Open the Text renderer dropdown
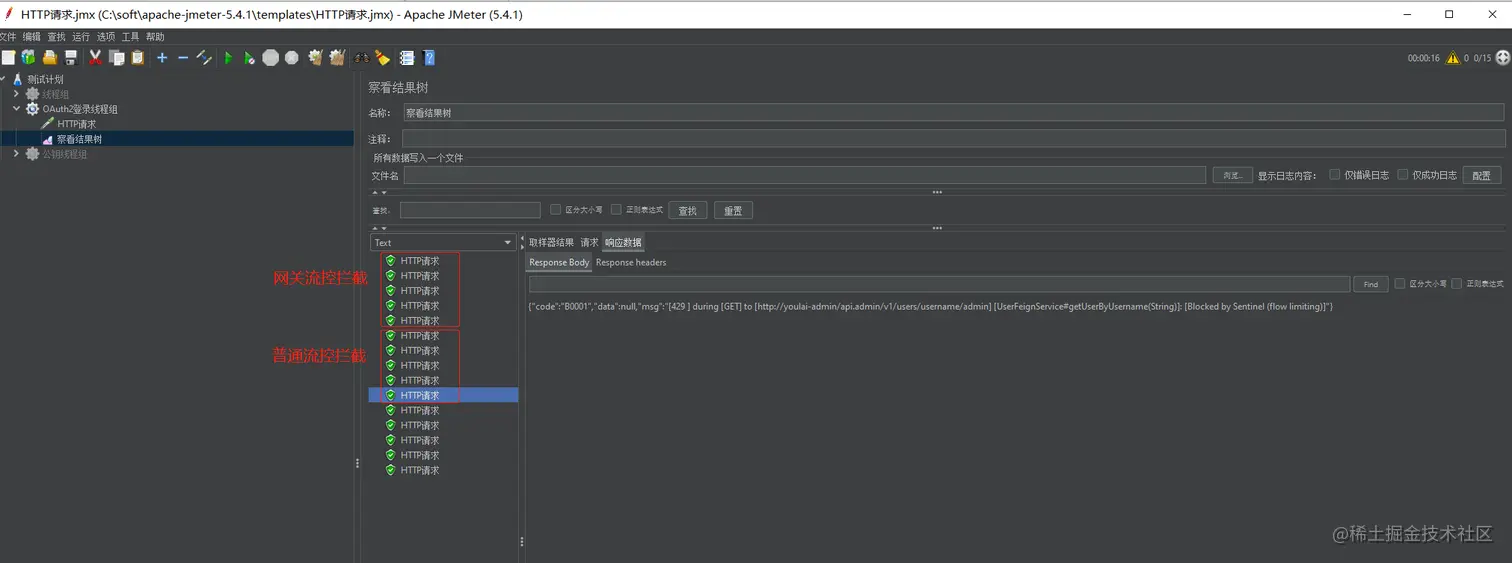The width and height of the screenshot is (1512, 563). 442,242
